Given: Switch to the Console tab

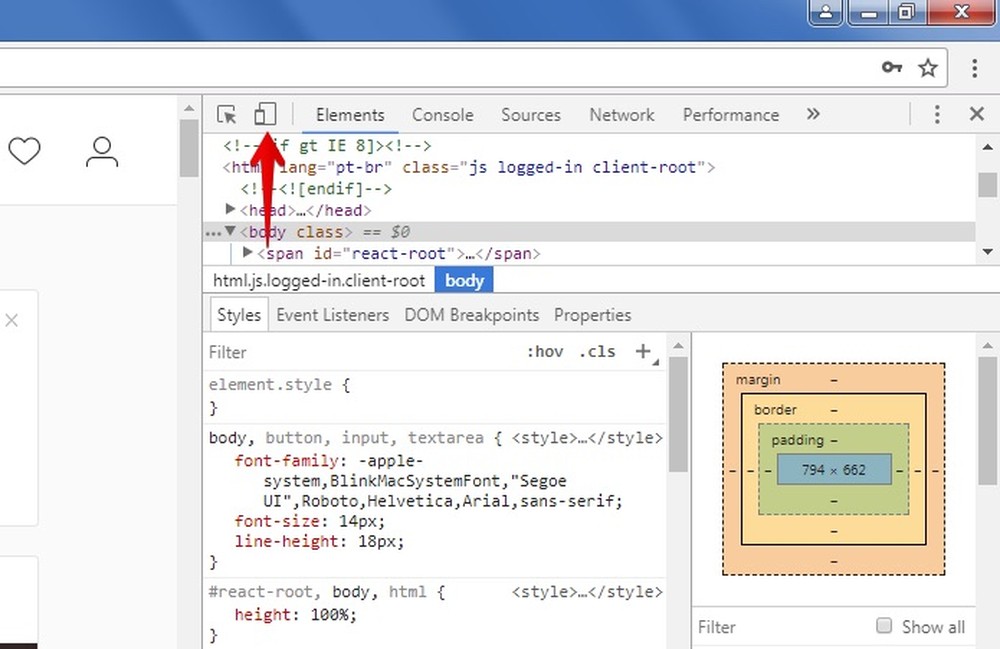Looking at the screenshot, I should 442,115.
